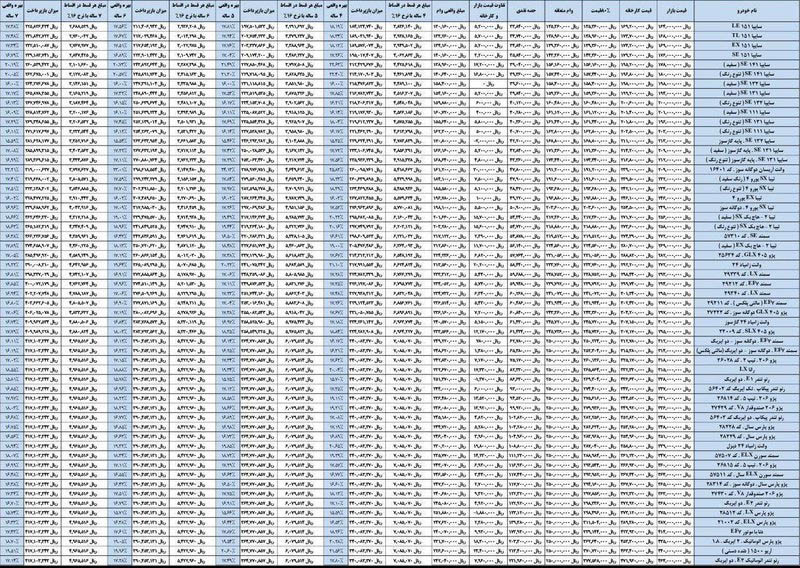Click the row 'پژو ۴۰۵ GLX دوگانه سوز'
The image size is (800, 568).
click(x=746, y=313)
